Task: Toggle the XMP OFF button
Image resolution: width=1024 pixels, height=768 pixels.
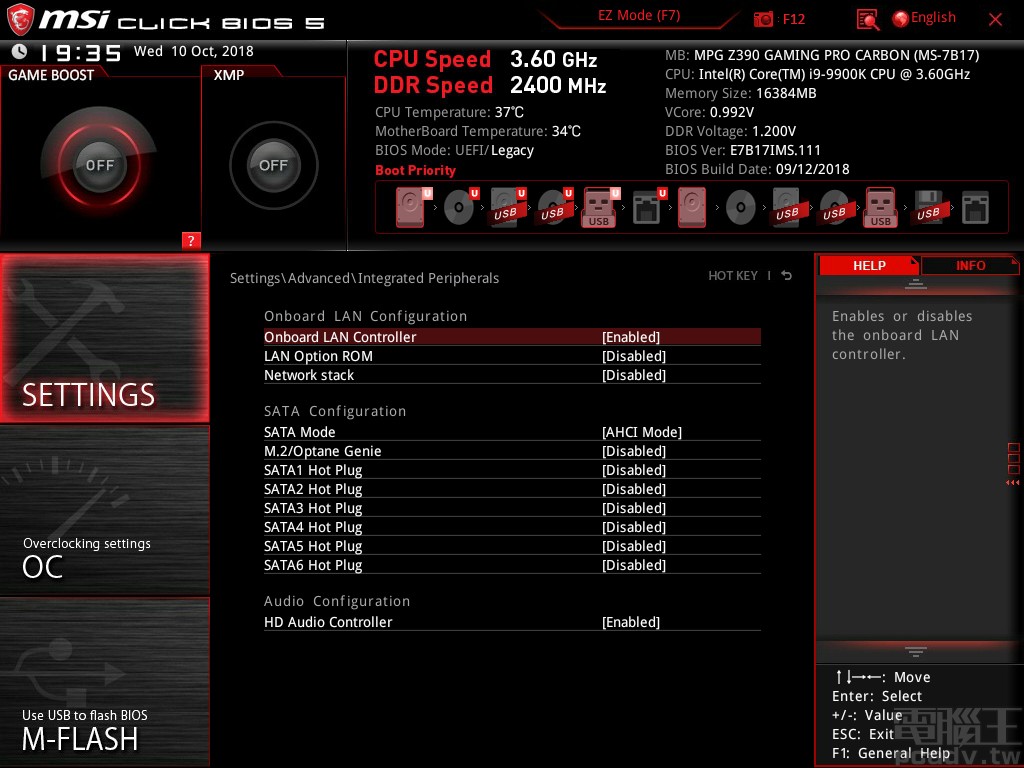Action: (x=273, y=165)
